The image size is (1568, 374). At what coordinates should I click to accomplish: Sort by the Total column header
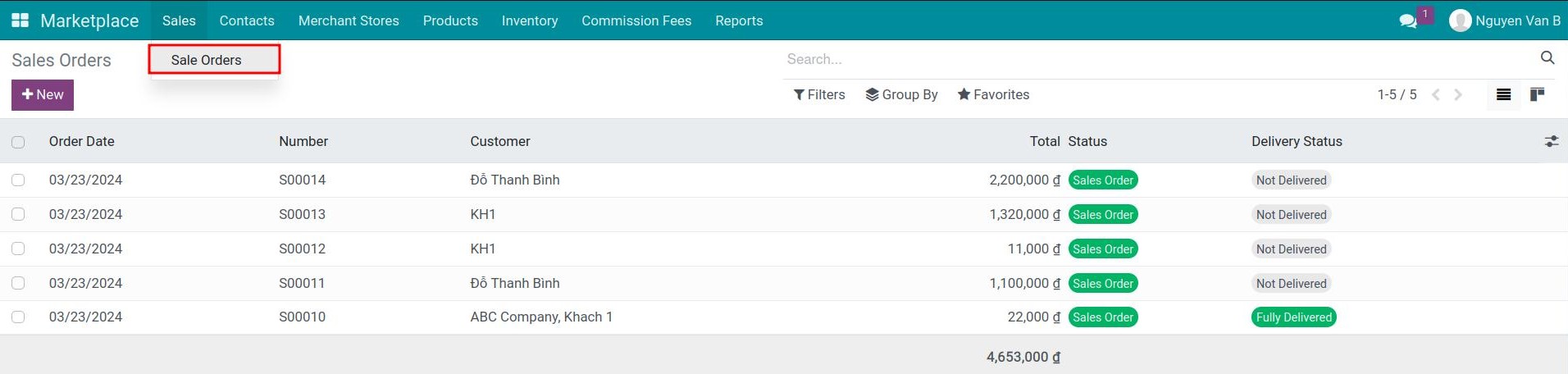coord(1045,141)
